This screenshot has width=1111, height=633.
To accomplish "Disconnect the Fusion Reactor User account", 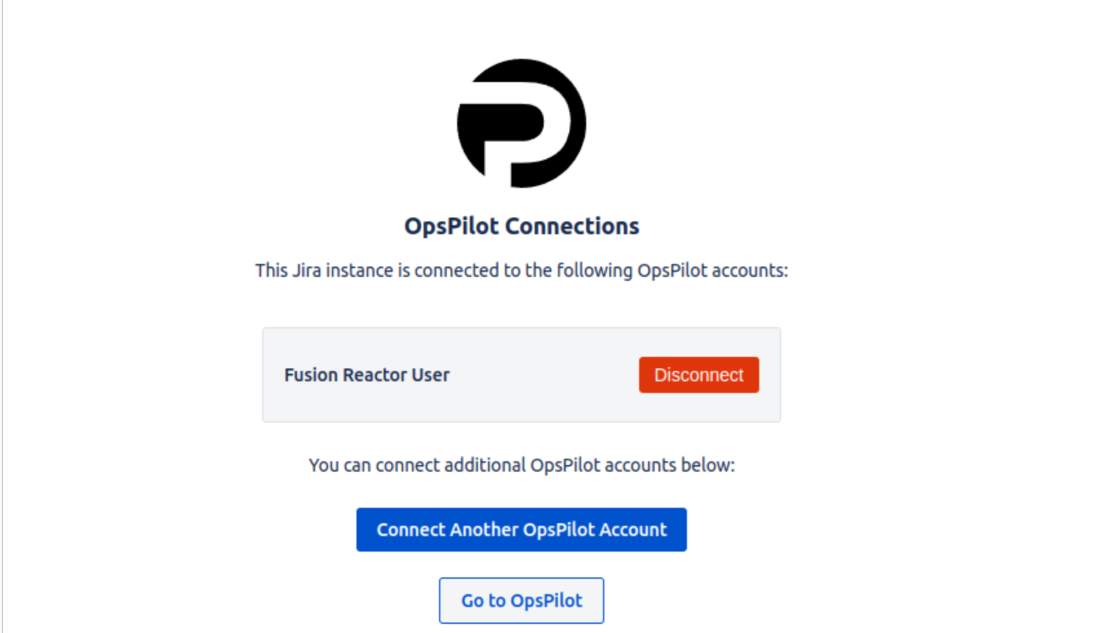I will click(699, 374).
